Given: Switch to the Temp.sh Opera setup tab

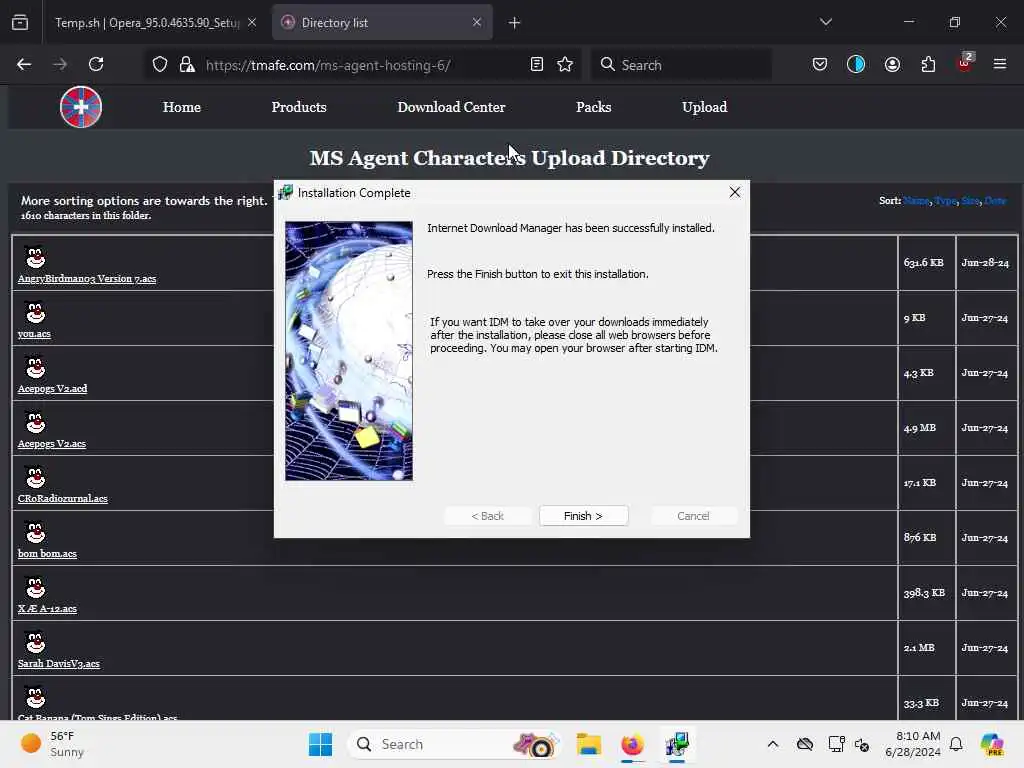Looking at the screenshot, I should click(x=147, y=23).
